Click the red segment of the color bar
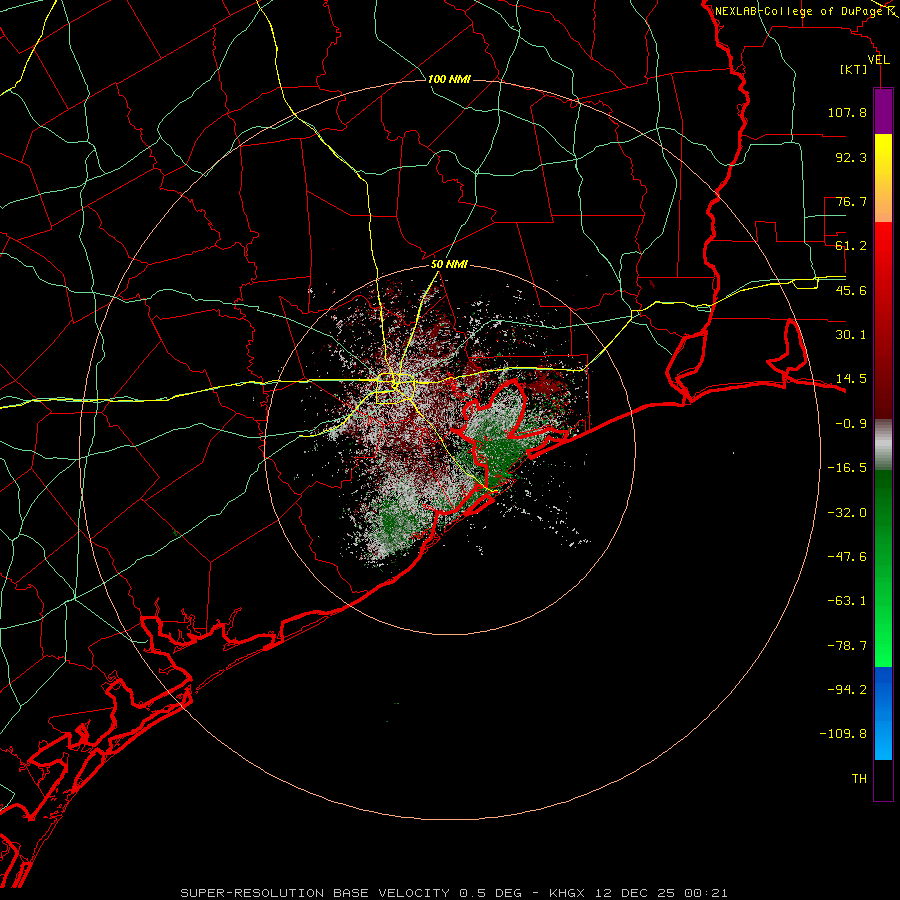This screenshot has width=900, height=900. tap(883, 320)
